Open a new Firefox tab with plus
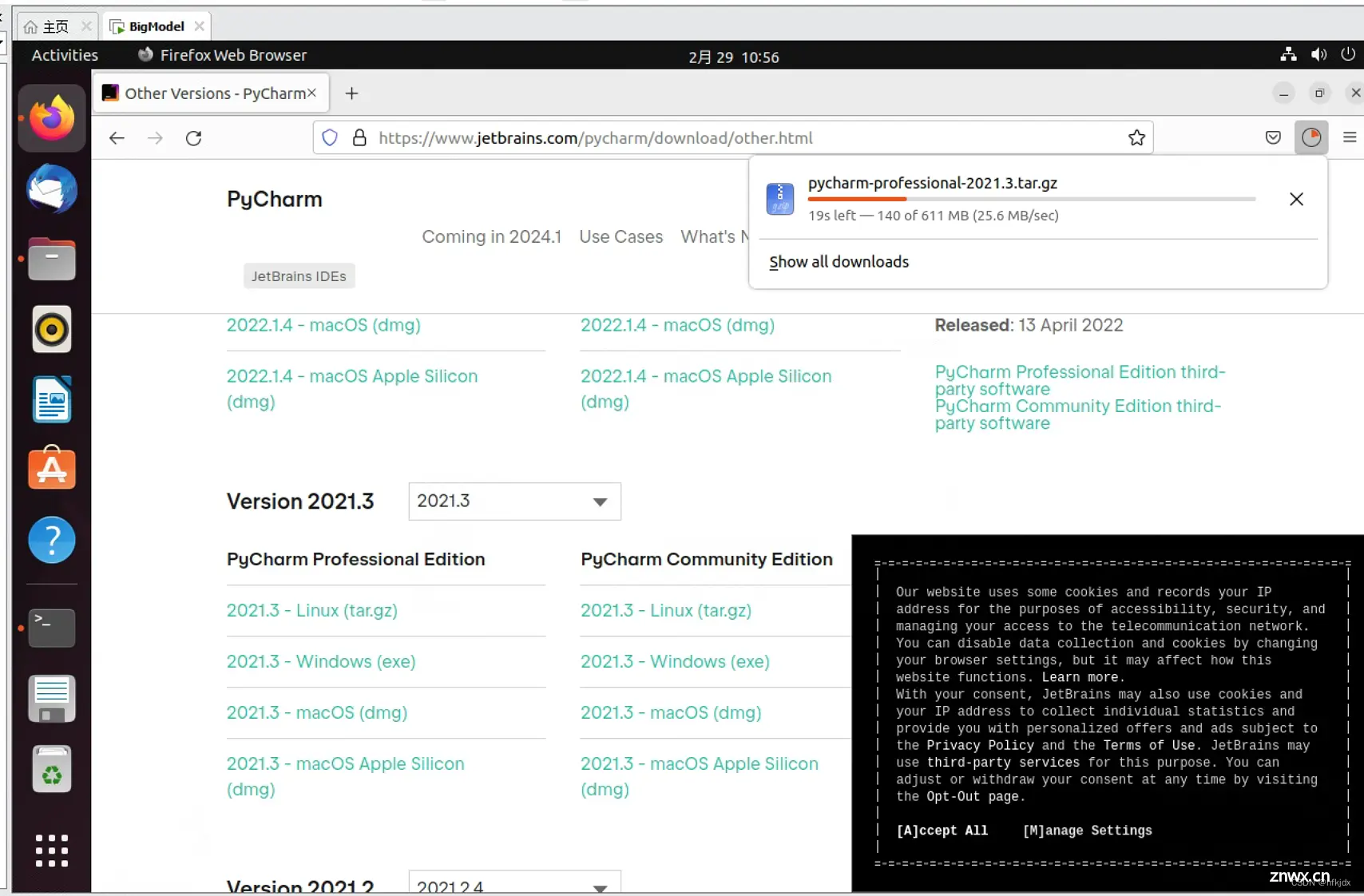 [x=351, y=93]
